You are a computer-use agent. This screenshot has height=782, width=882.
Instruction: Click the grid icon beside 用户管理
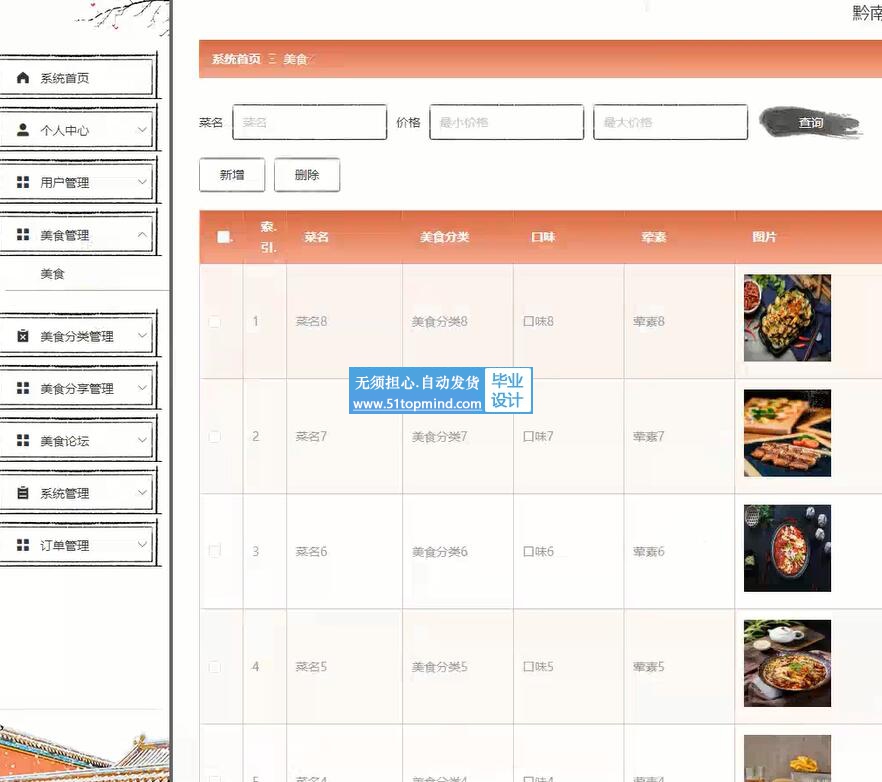(23, 183)
